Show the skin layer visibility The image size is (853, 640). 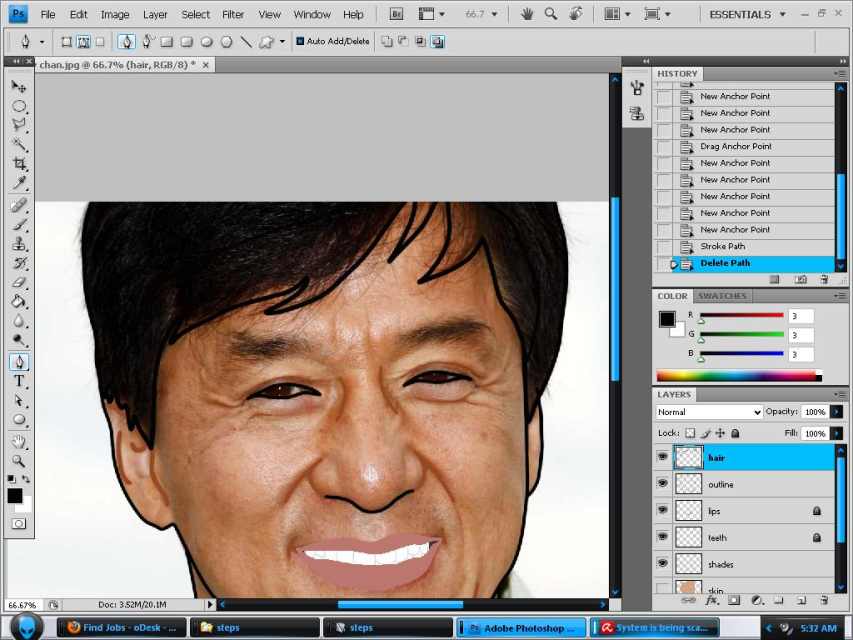click(662, 589)
